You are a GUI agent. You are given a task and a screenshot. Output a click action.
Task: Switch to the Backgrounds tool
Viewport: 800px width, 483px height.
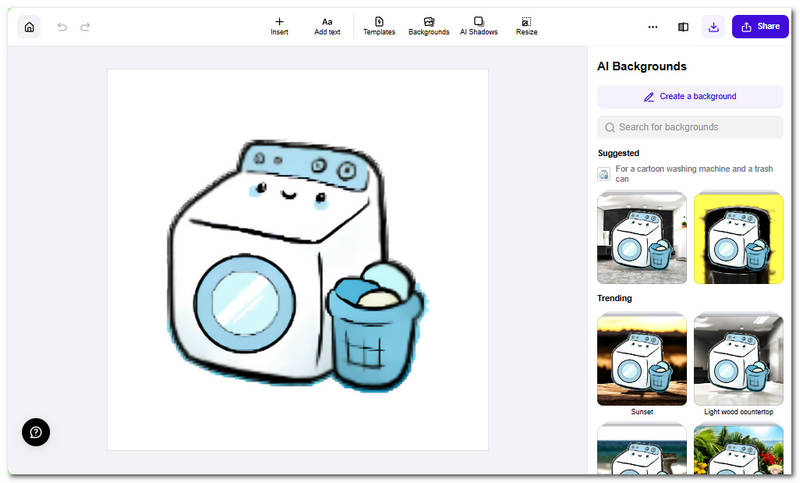click(428, 26)
